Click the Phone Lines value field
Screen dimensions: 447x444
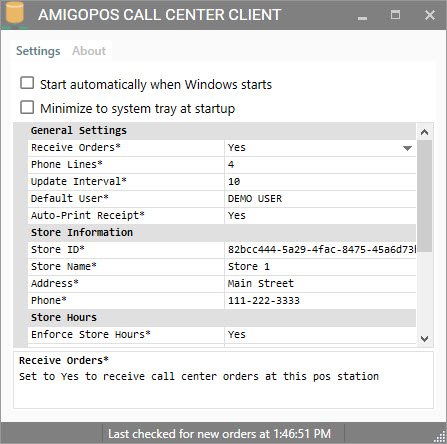(320, 165)
